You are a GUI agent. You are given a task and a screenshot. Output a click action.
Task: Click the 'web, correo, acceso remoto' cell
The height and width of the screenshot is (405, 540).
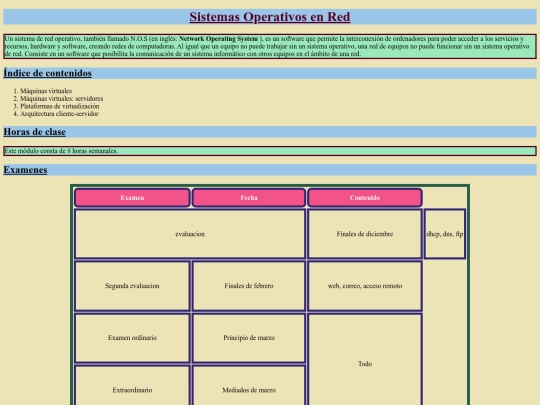365,286
